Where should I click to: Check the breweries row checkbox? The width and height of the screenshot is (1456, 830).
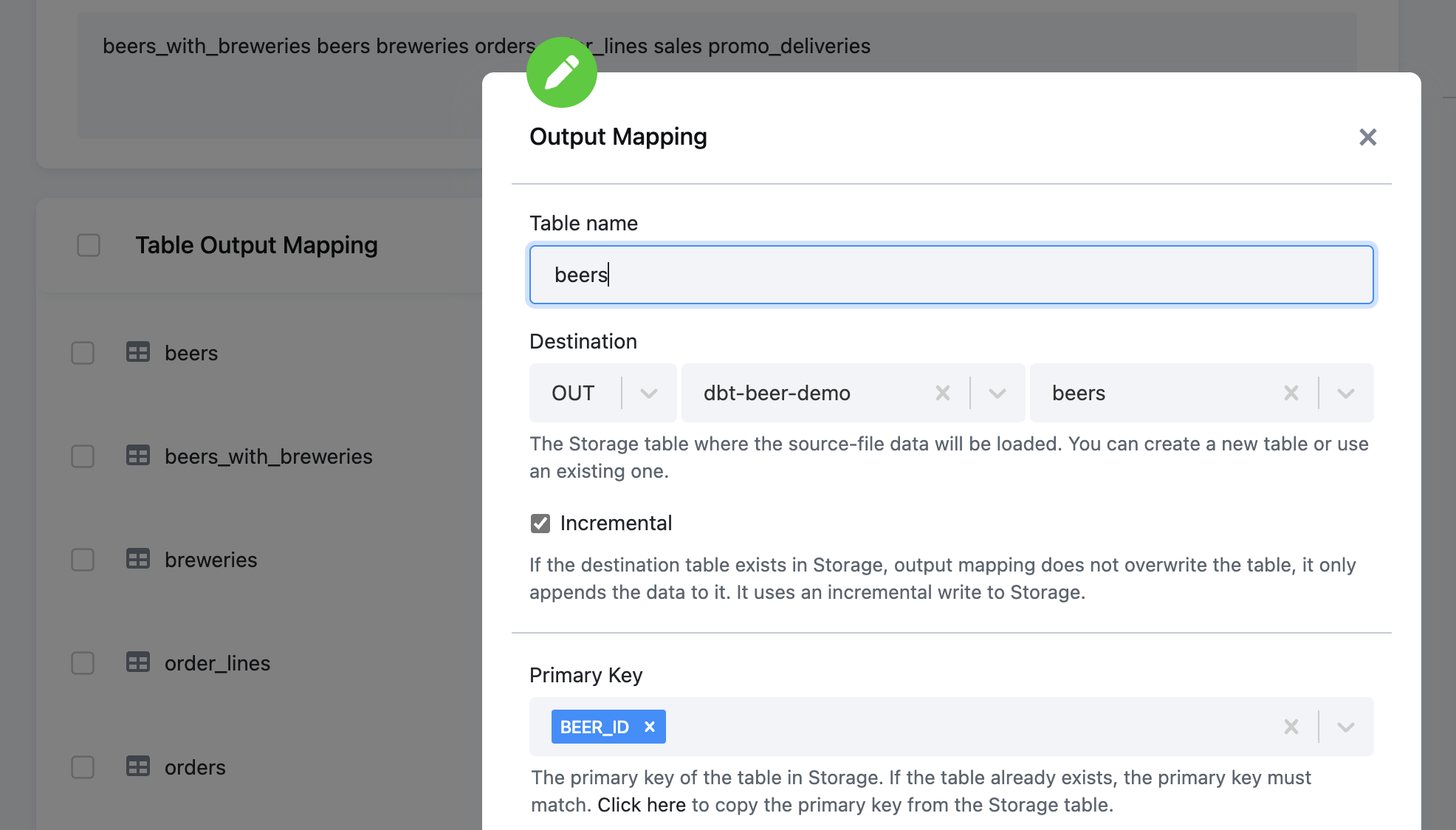83,560
